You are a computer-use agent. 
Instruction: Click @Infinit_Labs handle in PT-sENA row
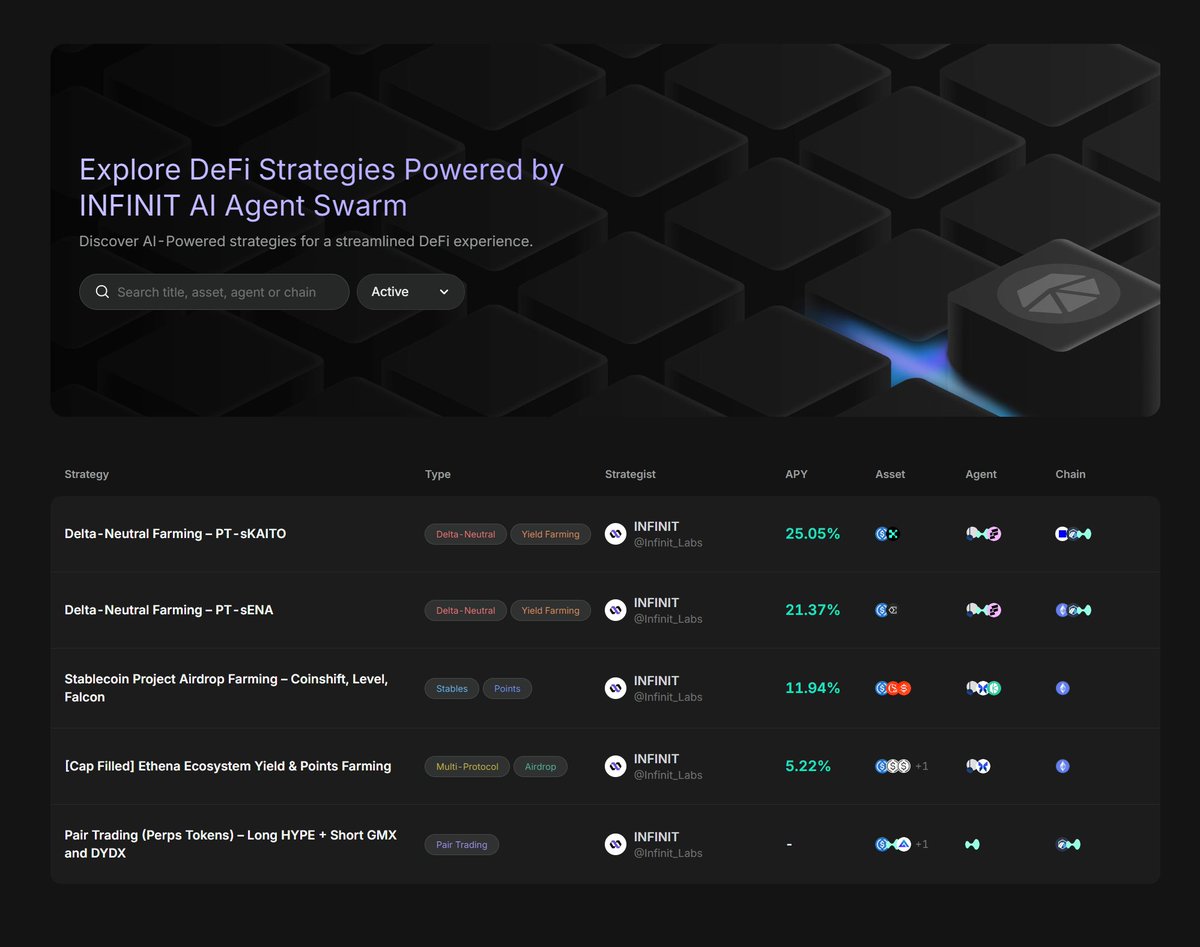(668, 618)
